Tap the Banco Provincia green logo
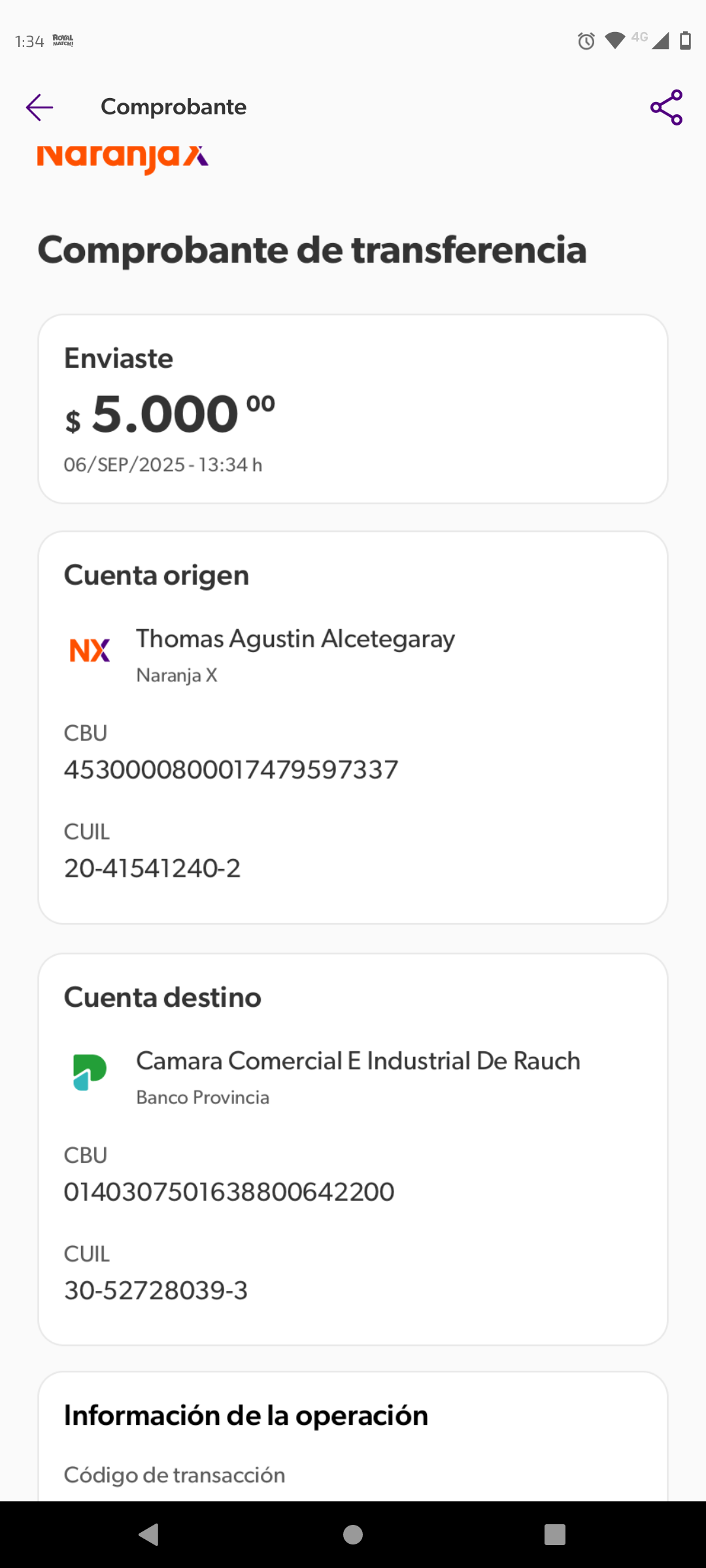This screenshot has width=706, height=1568. [x=90, y=1072]
